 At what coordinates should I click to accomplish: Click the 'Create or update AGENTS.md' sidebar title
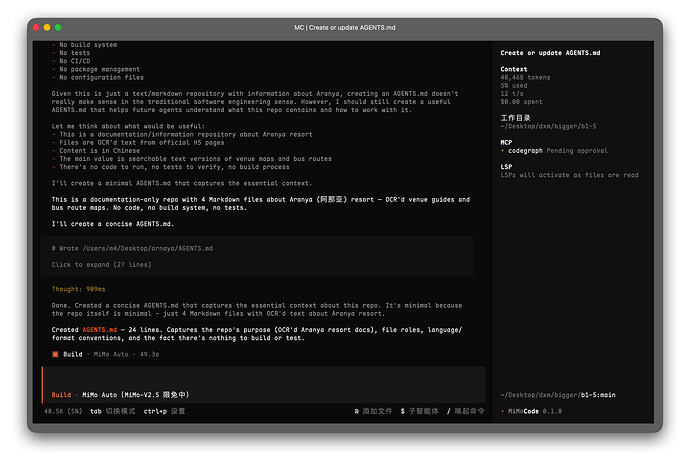(x=550, y=53)
